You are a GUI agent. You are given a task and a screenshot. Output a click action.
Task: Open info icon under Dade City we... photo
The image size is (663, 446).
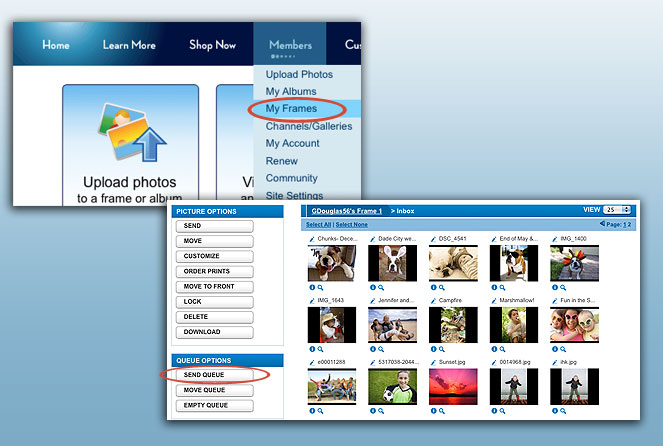373,287
